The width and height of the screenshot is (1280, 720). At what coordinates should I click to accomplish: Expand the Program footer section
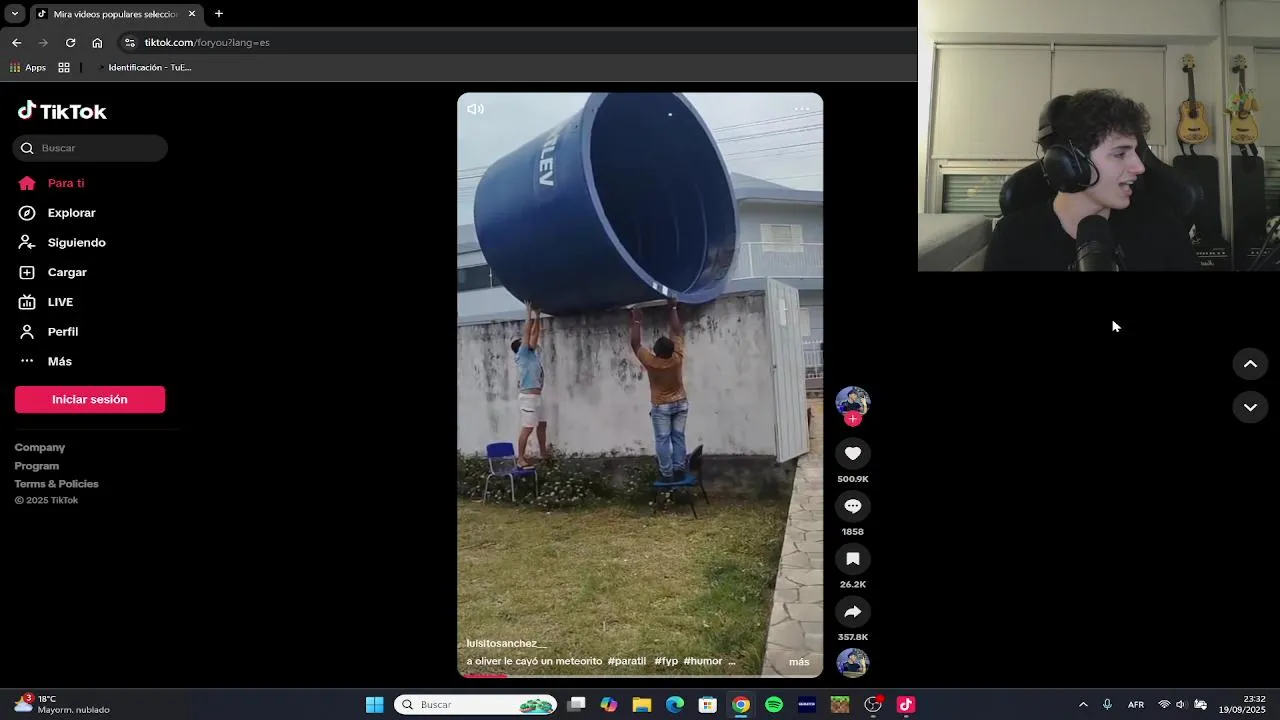point(37,466)
